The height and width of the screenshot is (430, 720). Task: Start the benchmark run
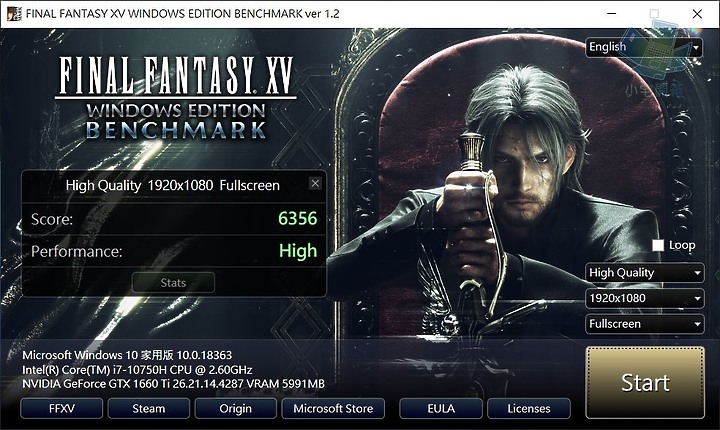645,383
